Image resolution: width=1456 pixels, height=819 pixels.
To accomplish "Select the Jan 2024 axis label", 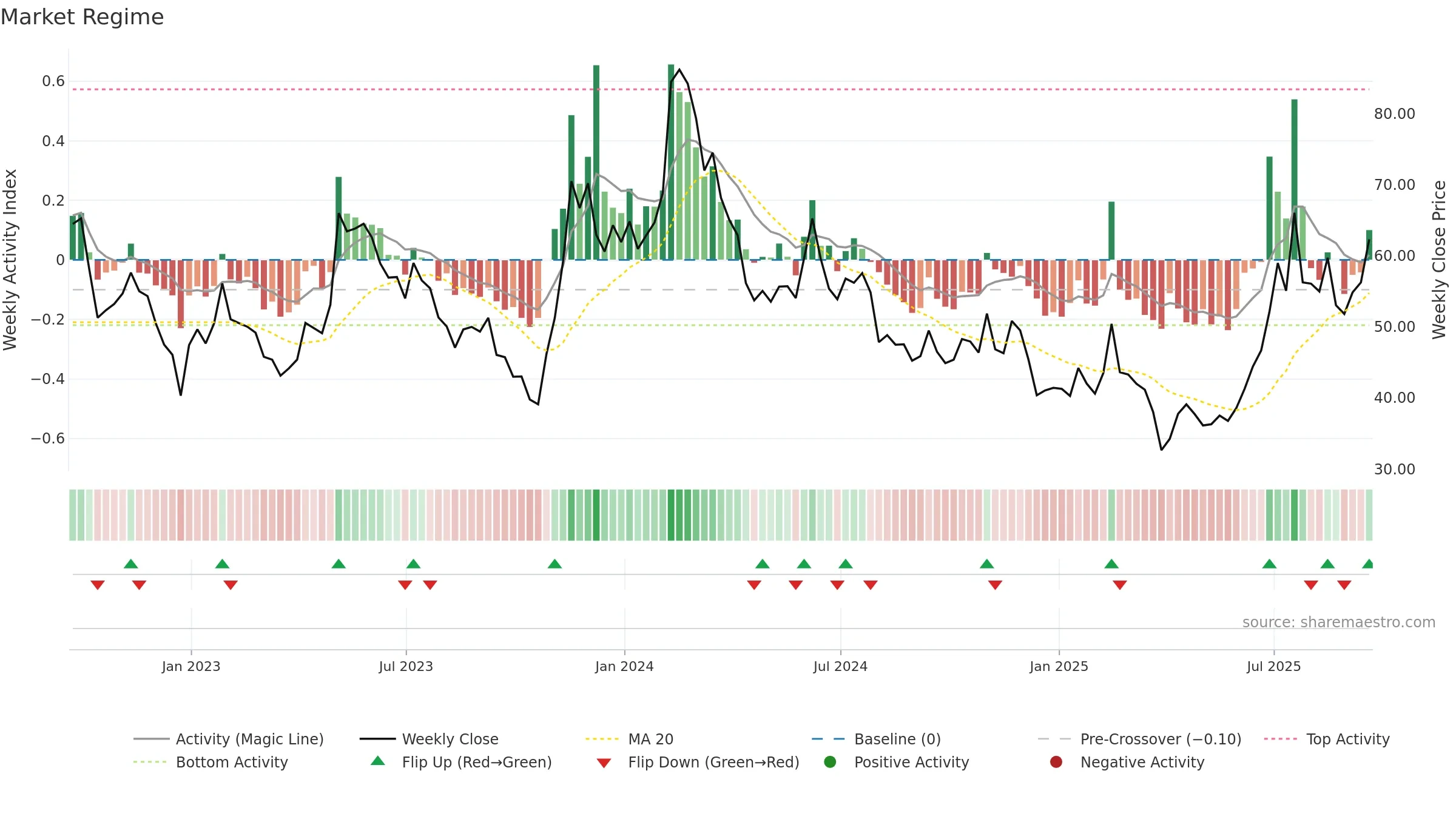I will 624,666.
